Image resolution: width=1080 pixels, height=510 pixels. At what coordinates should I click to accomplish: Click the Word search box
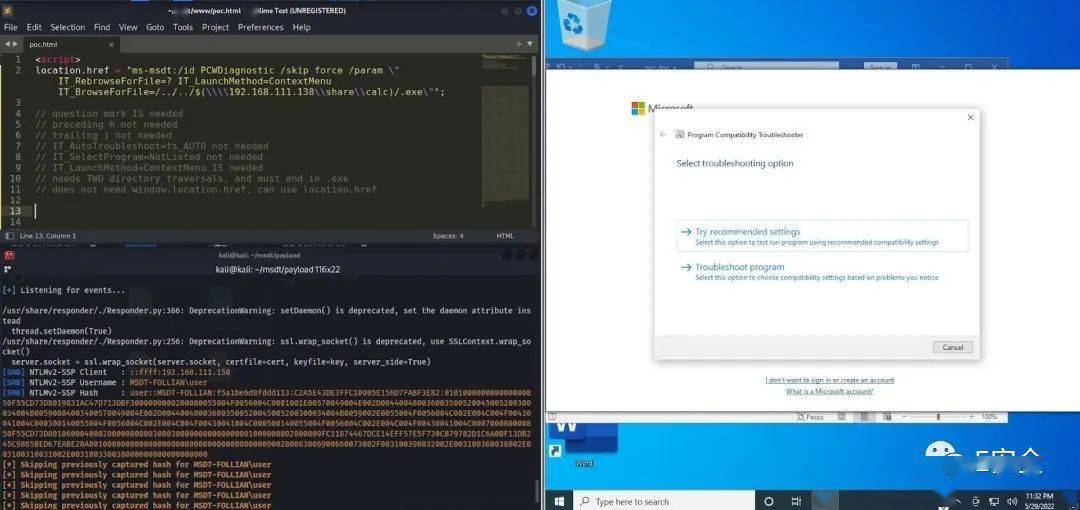point(766,67)
